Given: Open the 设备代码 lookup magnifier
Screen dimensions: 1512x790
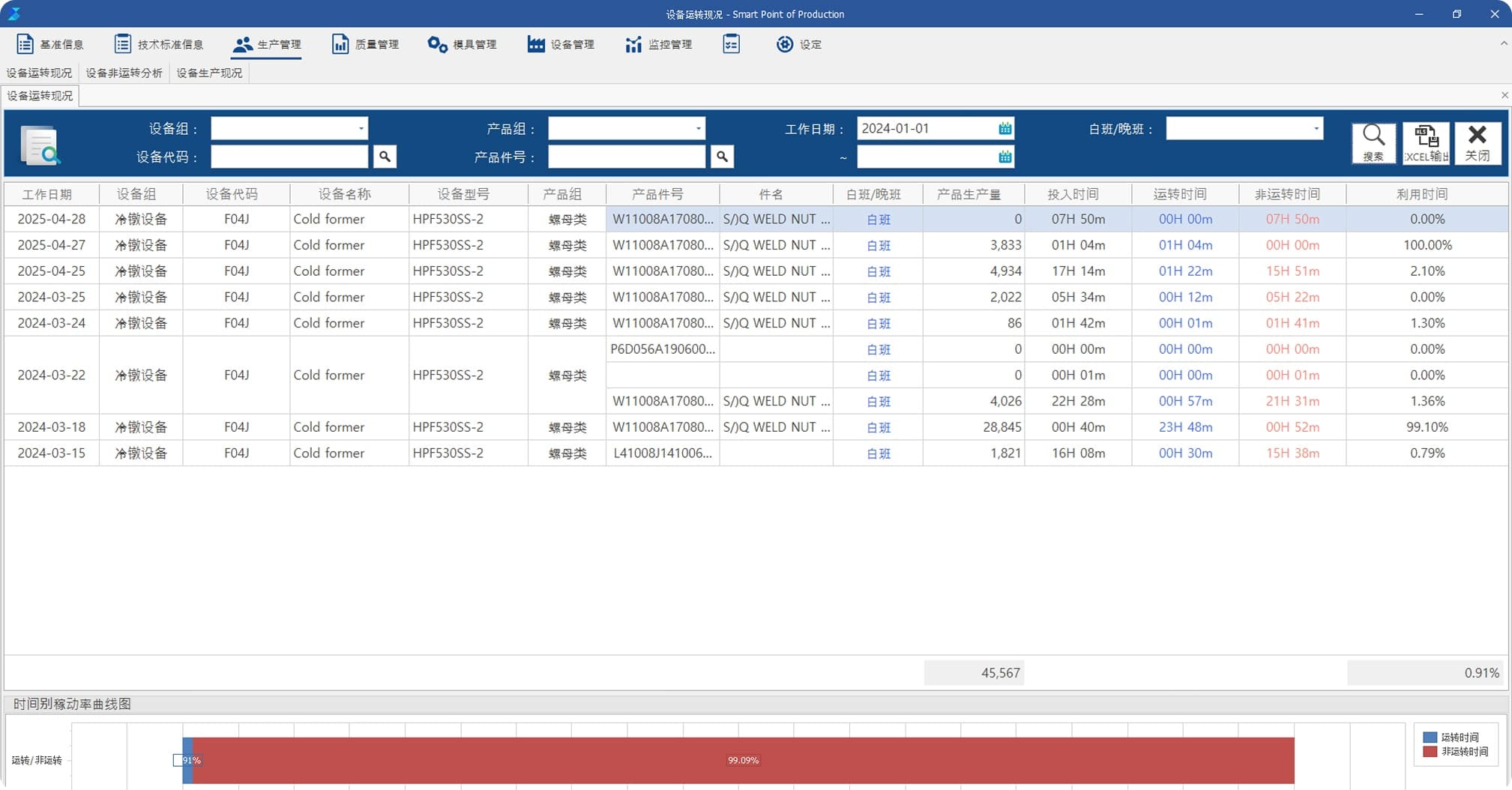Looking at the screenshot, I should tap(385, 157).
